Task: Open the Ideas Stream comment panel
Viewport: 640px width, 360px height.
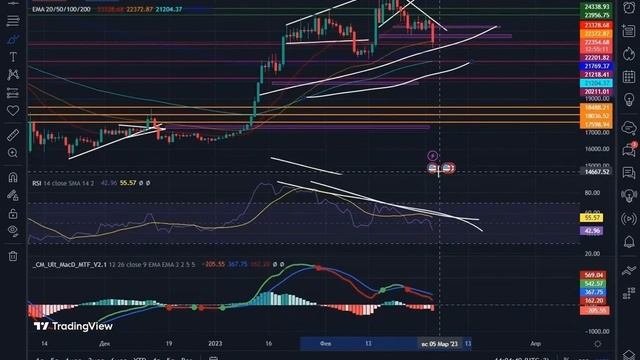Action: [629, 173]
